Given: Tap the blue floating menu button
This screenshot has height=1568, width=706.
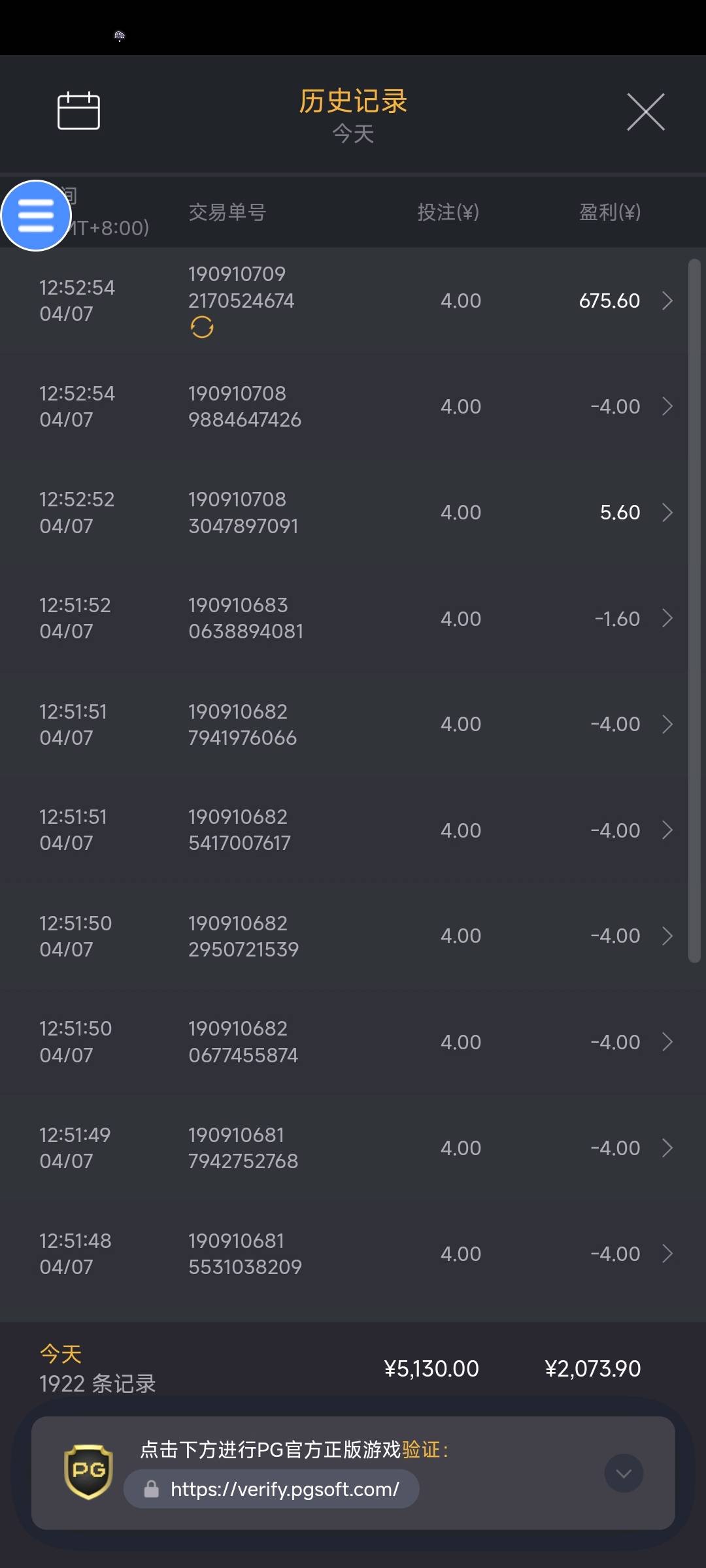Looking at the screenshot, I should [36, 216].
